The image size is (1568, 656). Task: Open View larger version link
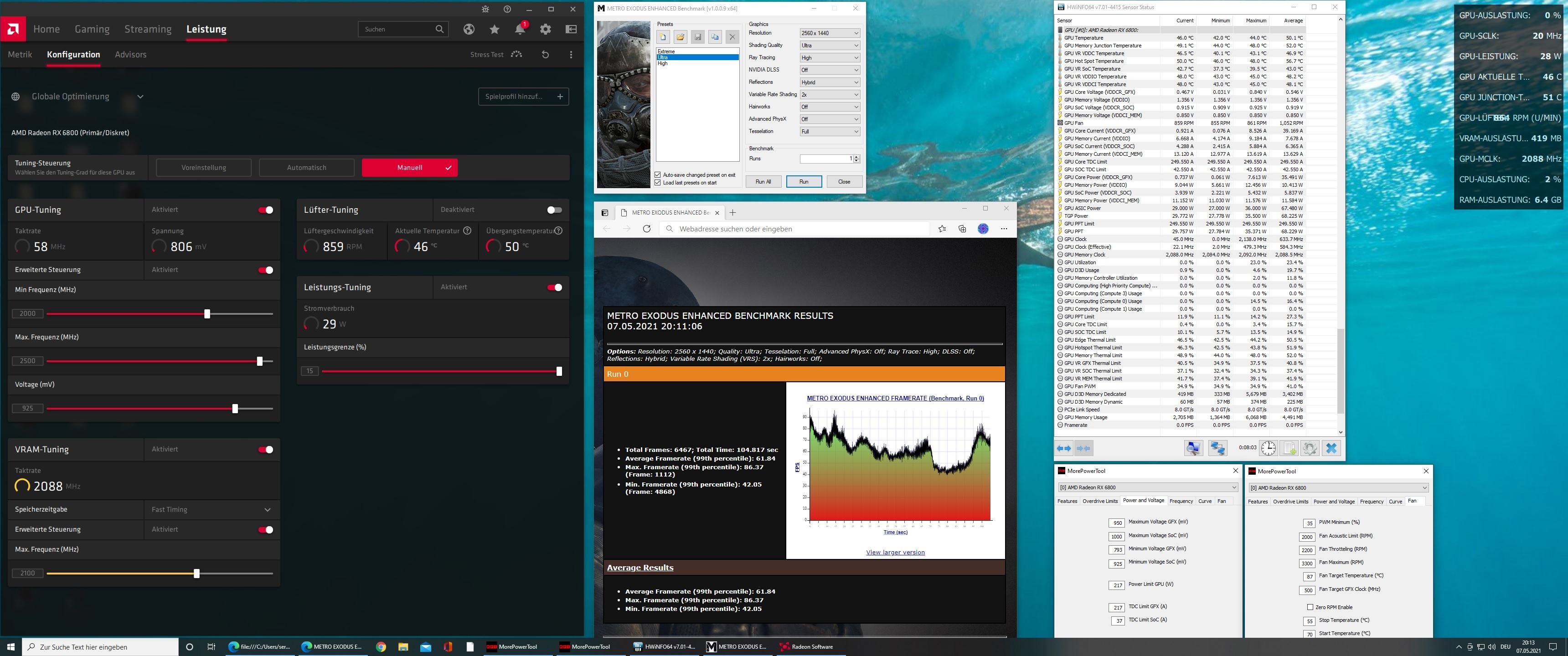point(895,553)
